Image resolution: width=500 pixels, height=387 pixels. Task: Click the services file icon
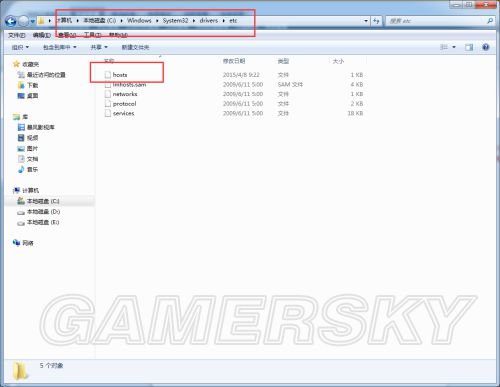tap(108, 113)
